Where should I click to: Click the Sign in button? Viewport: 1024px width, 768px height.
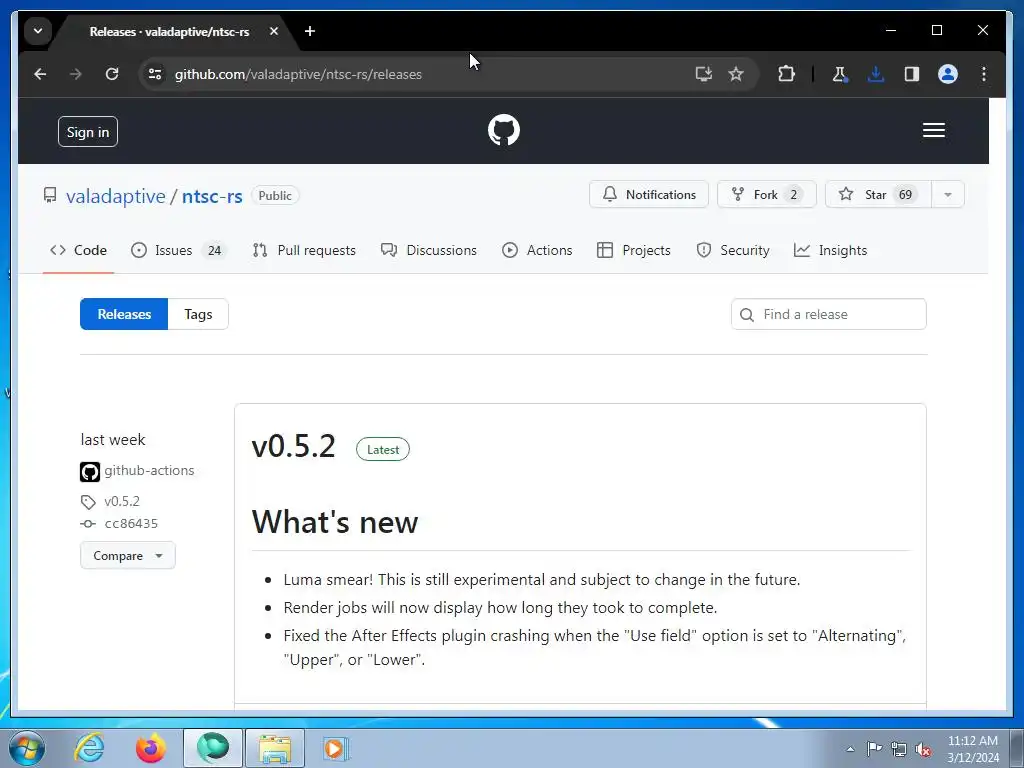[x=88, y=132]
